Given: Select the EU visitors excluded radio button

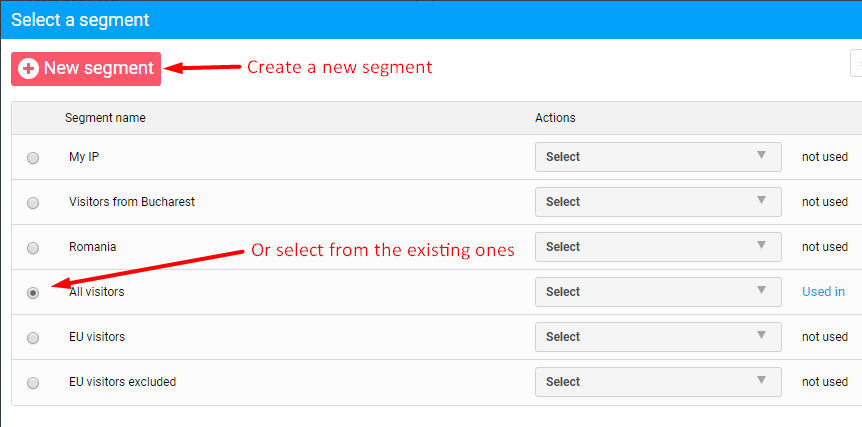Looking at the screenshot, I should (x=33, y=383).
